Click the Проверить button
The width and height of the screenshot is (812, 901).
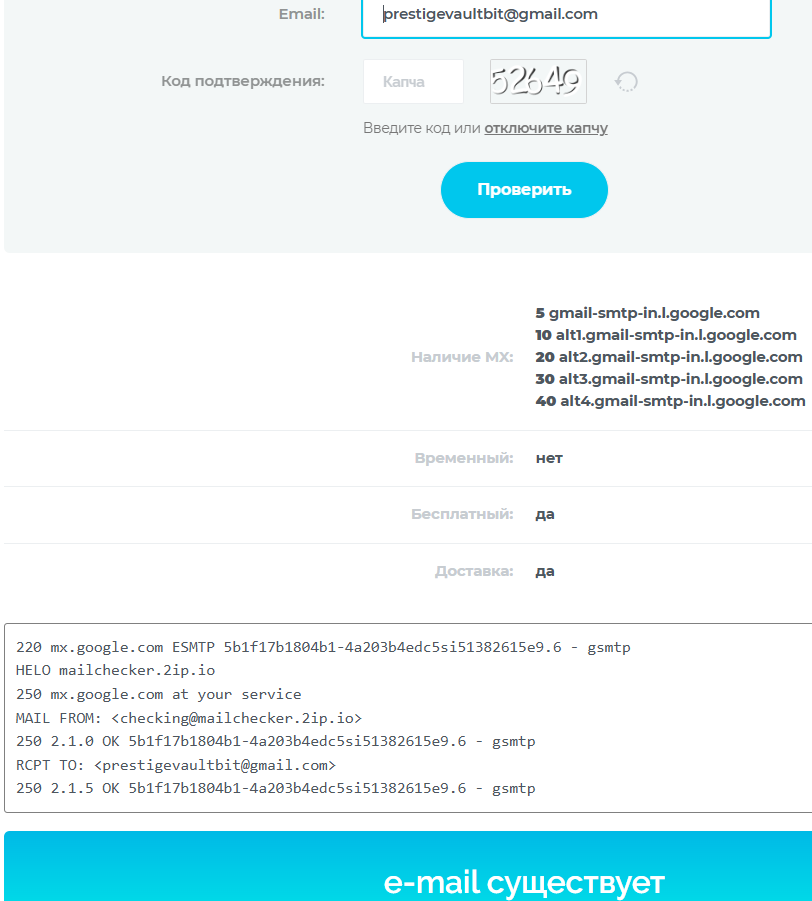point(524,190)
